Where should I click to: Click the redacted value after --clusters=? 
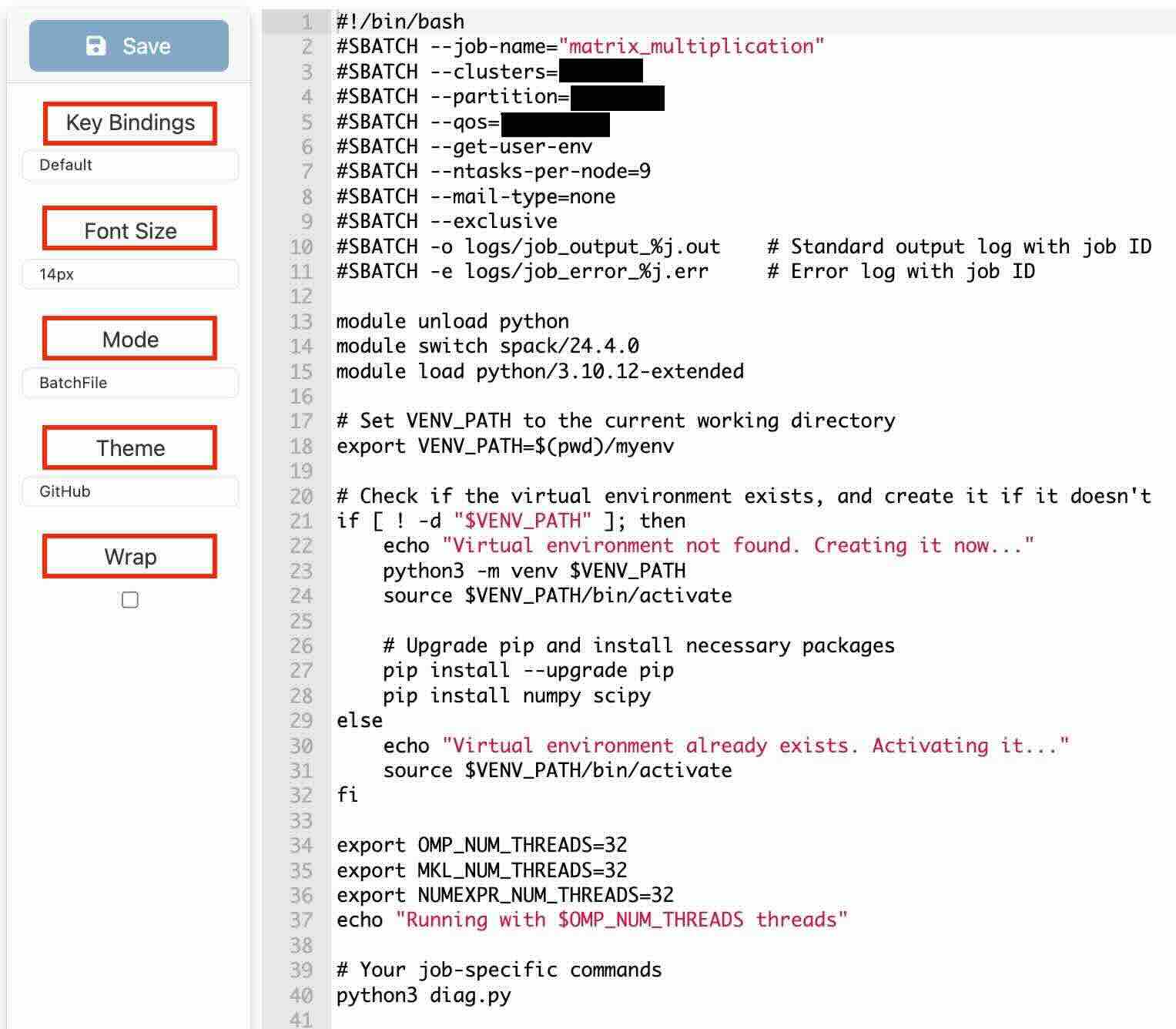click(x=601, y=72)
